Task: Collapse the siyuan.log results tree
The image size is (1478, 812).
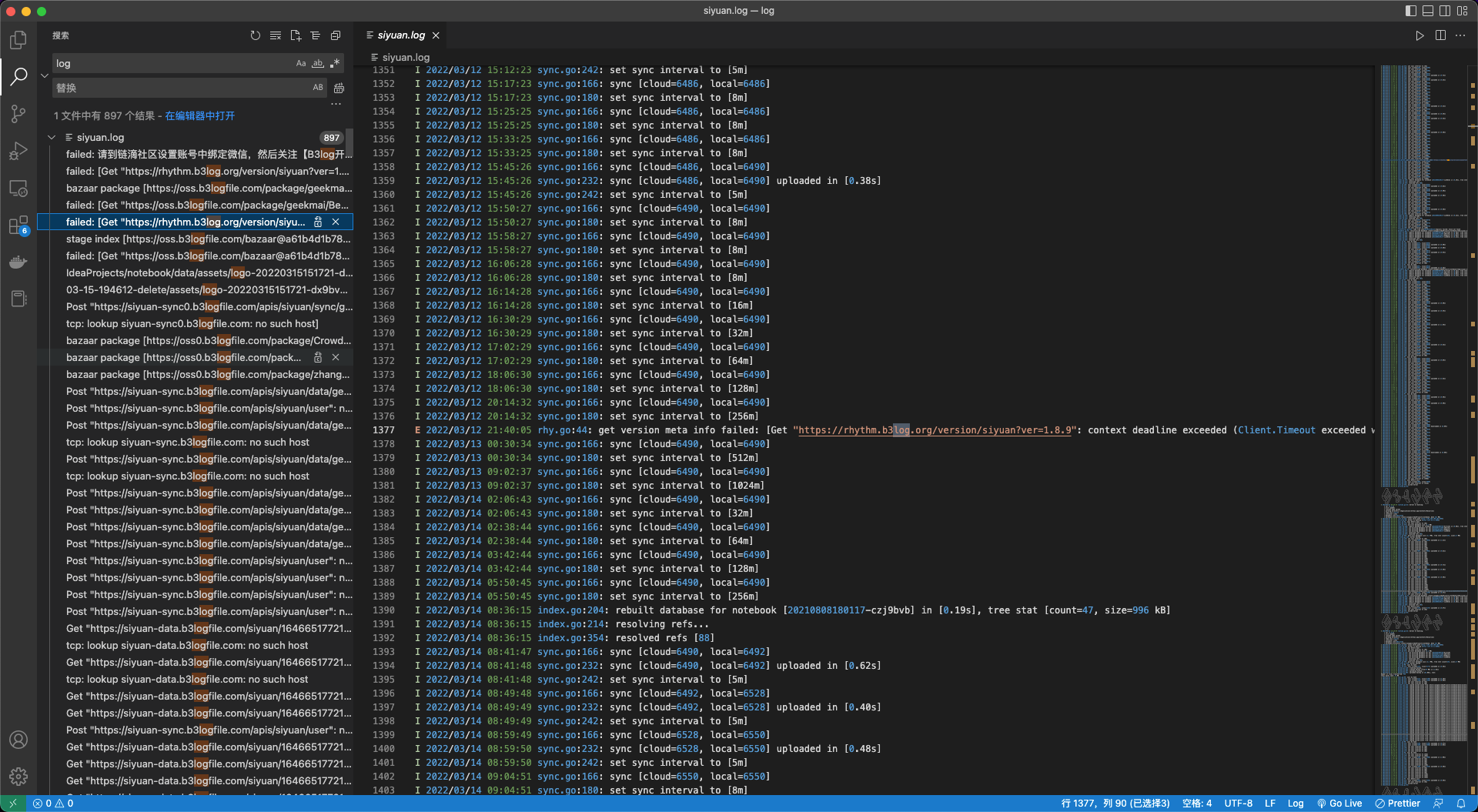Action: pyautogui.click(x=52, y=138)
